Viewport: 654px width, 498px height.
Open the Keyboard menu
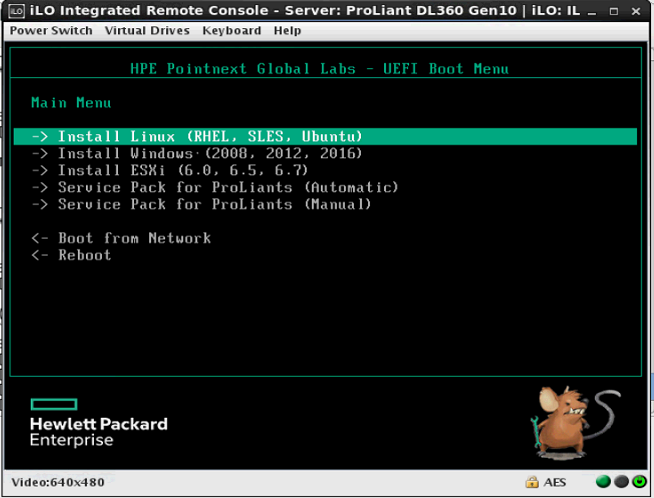click(x=231, y=30)
